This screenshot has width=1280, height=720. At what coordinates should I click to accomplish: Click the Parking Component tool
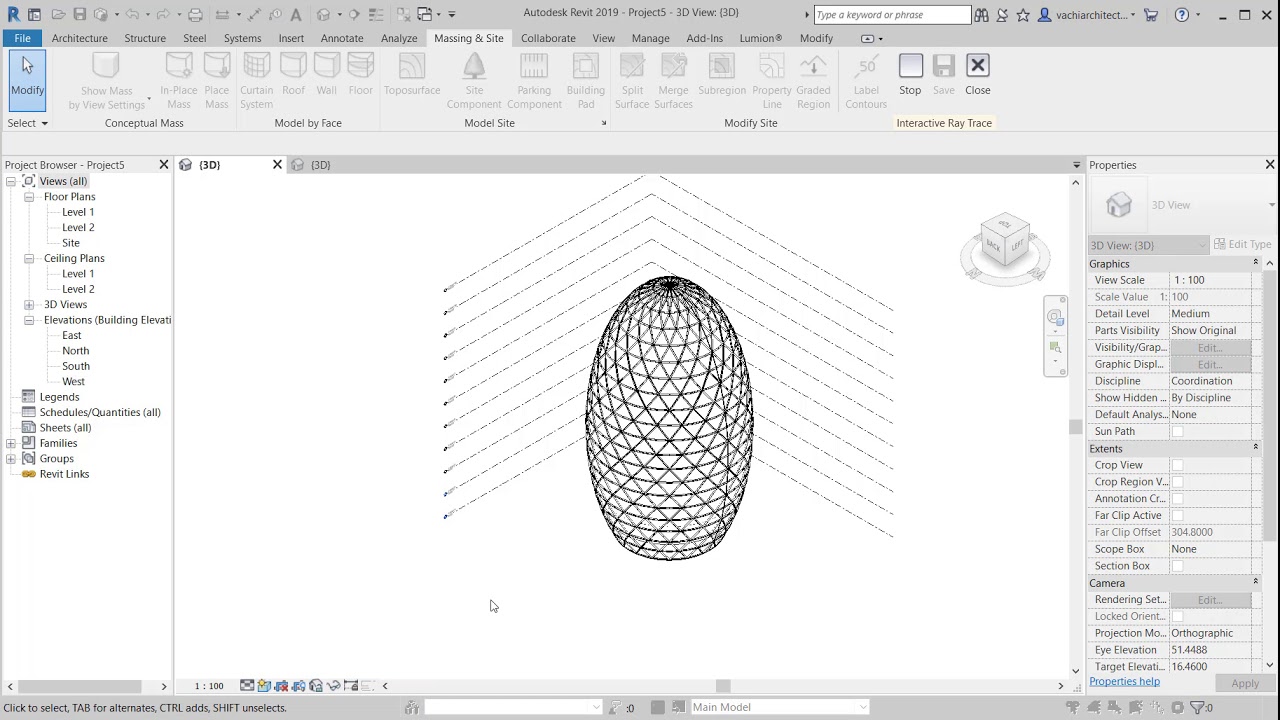pyautogui.click(x=534, y=81)
